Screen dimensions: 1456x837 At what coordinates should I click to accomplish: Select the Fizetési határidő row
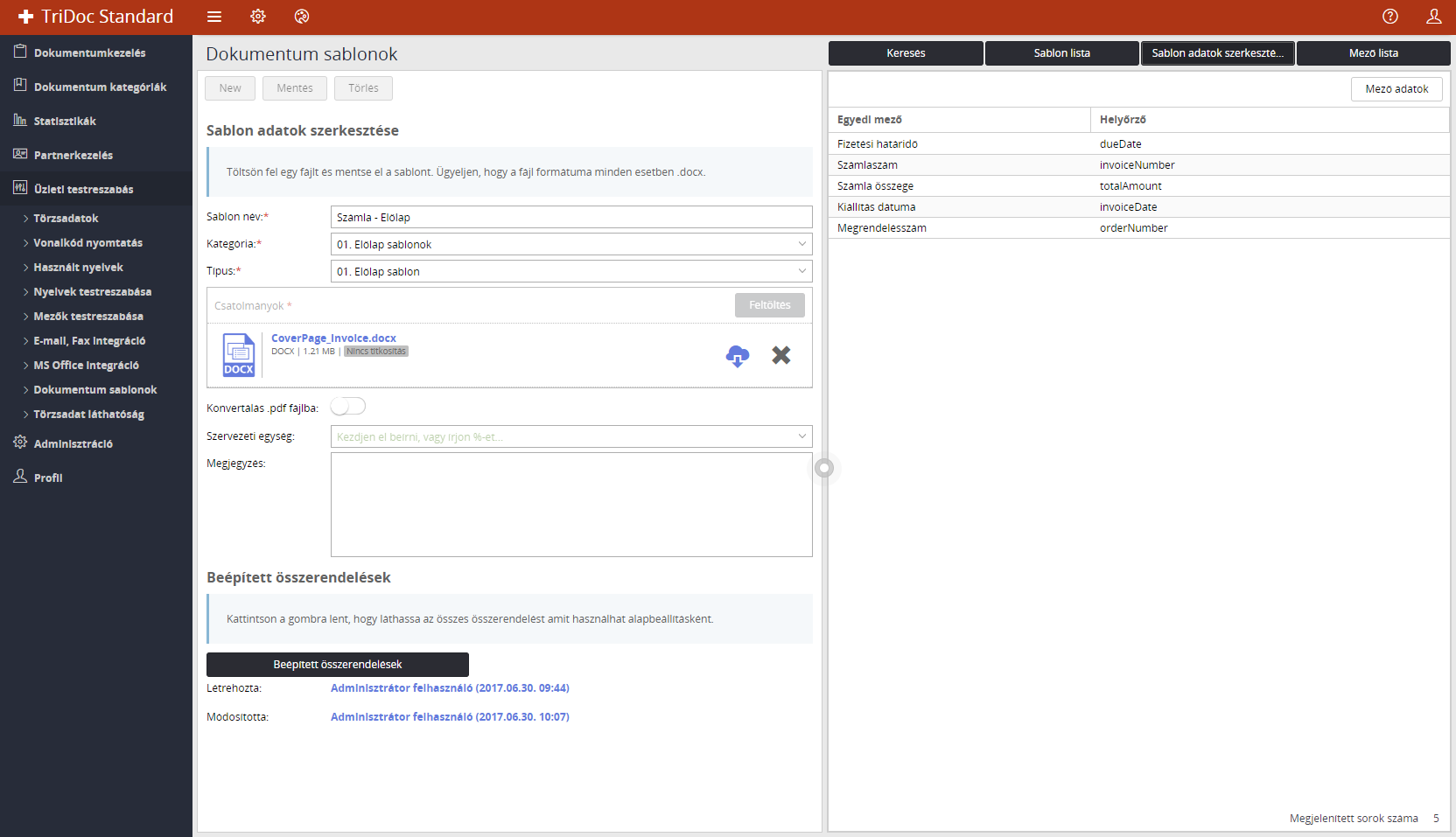coord(1139,144)
